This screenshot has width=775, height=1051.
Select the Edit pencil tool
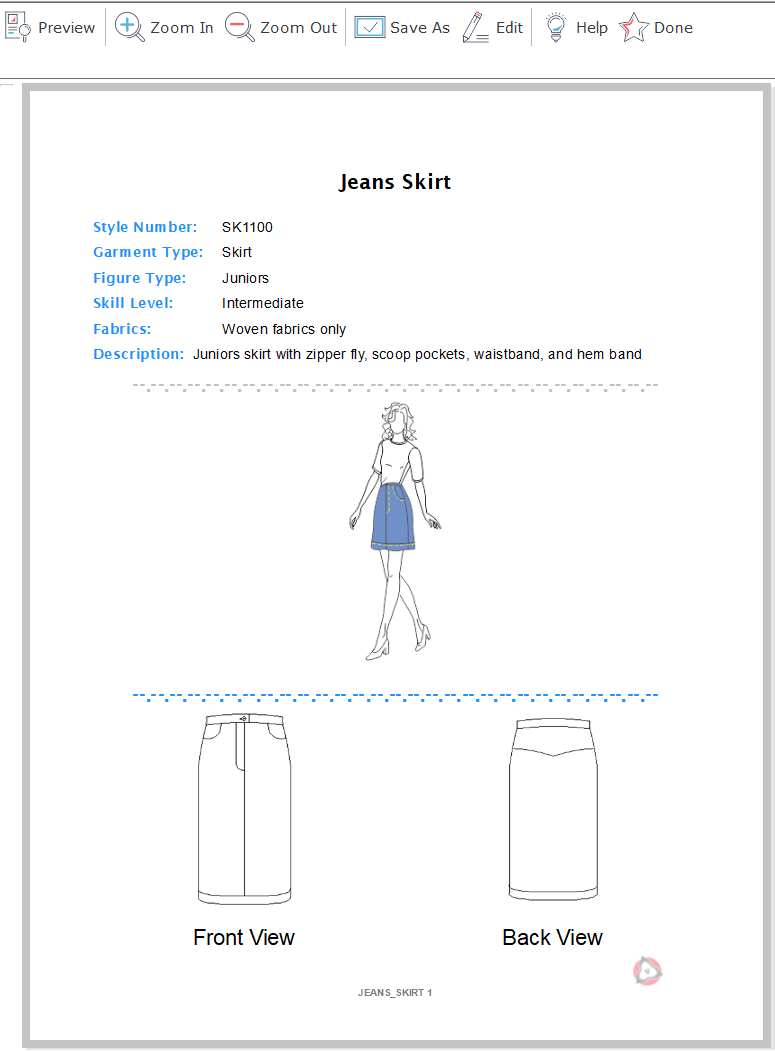(477, 28)
